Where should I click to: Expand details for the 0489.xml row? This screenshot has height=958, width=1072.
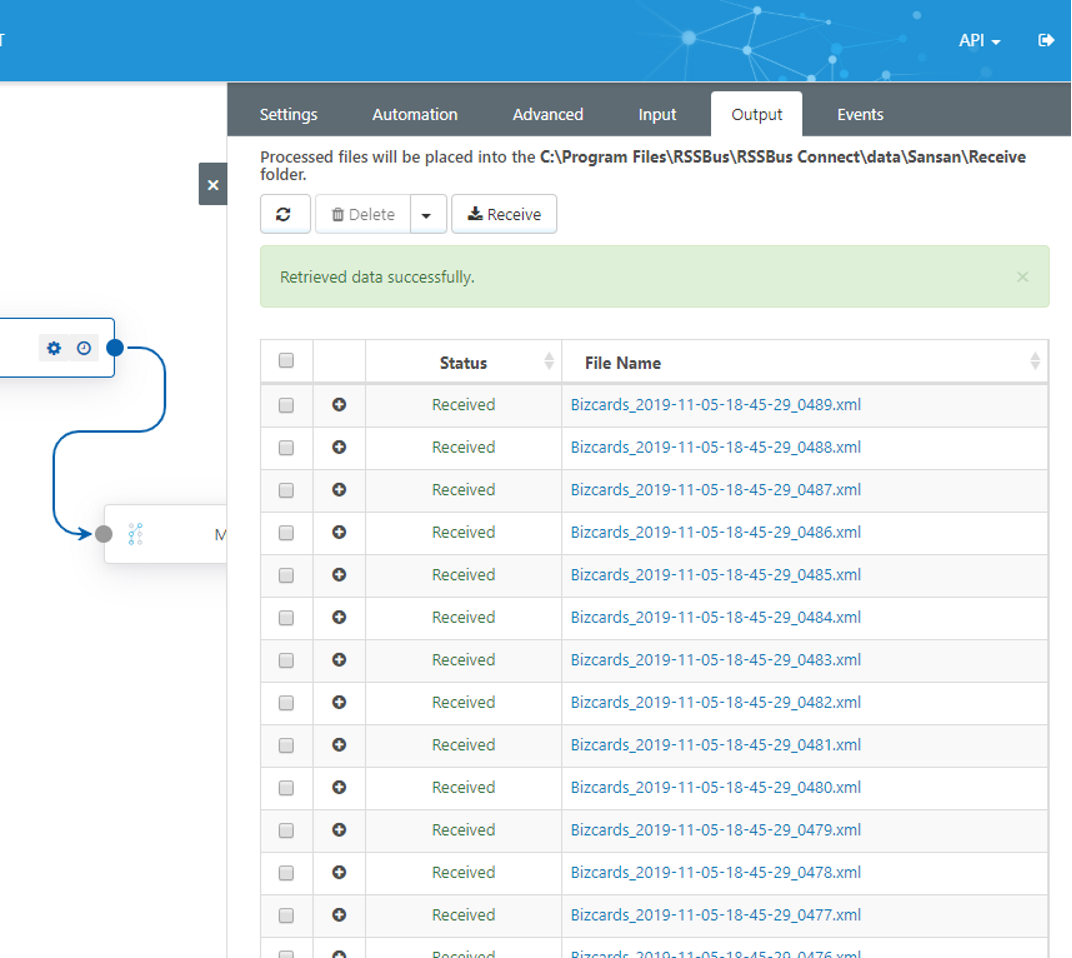[339, 405]
